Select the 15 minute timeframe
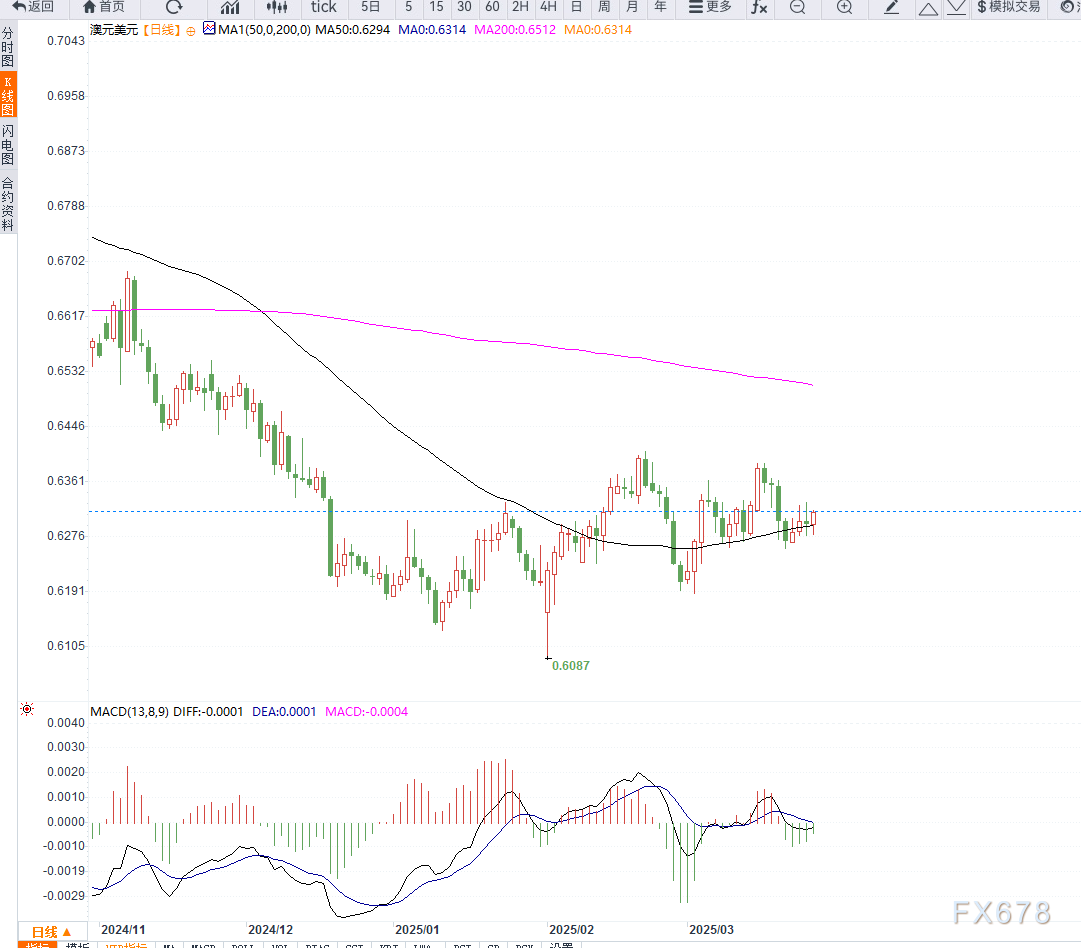This screenshot has height=948, width=1081. 436,7
